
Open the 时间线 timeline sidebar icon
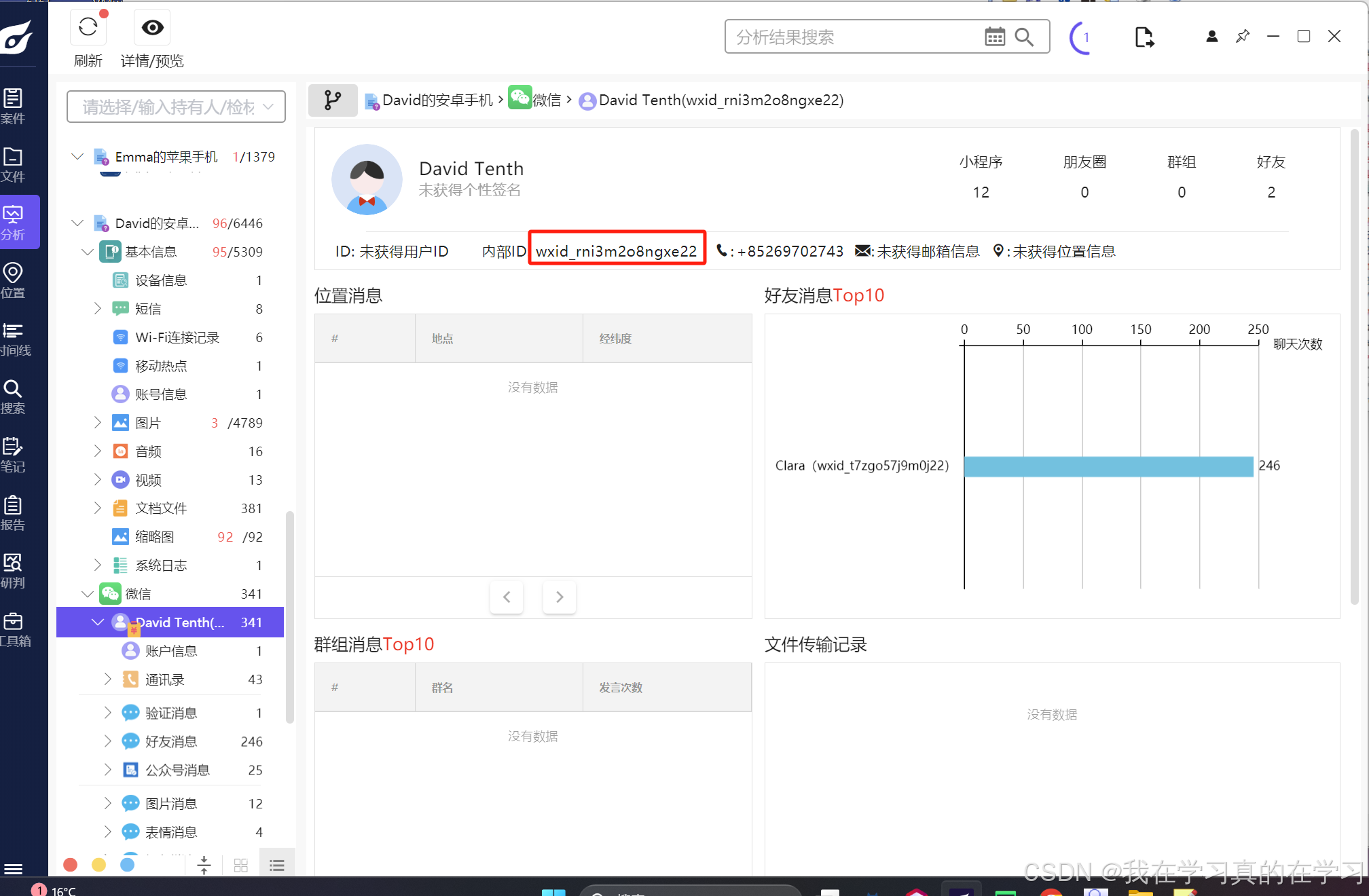(x=14, y=338)
